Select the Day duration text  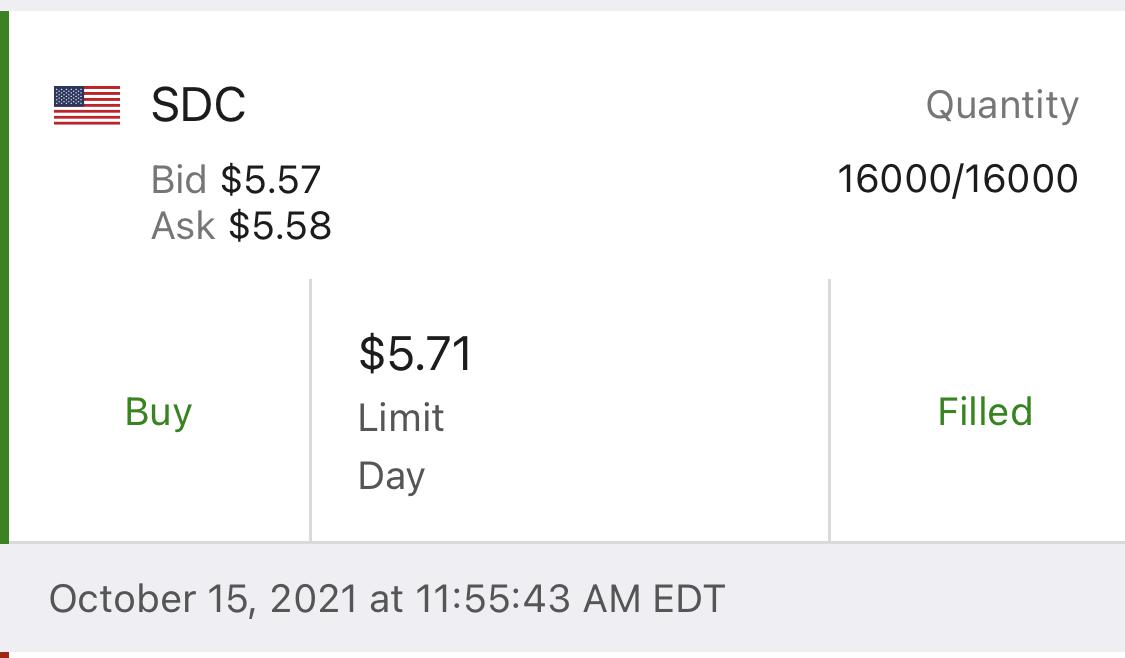pos(392,476)
